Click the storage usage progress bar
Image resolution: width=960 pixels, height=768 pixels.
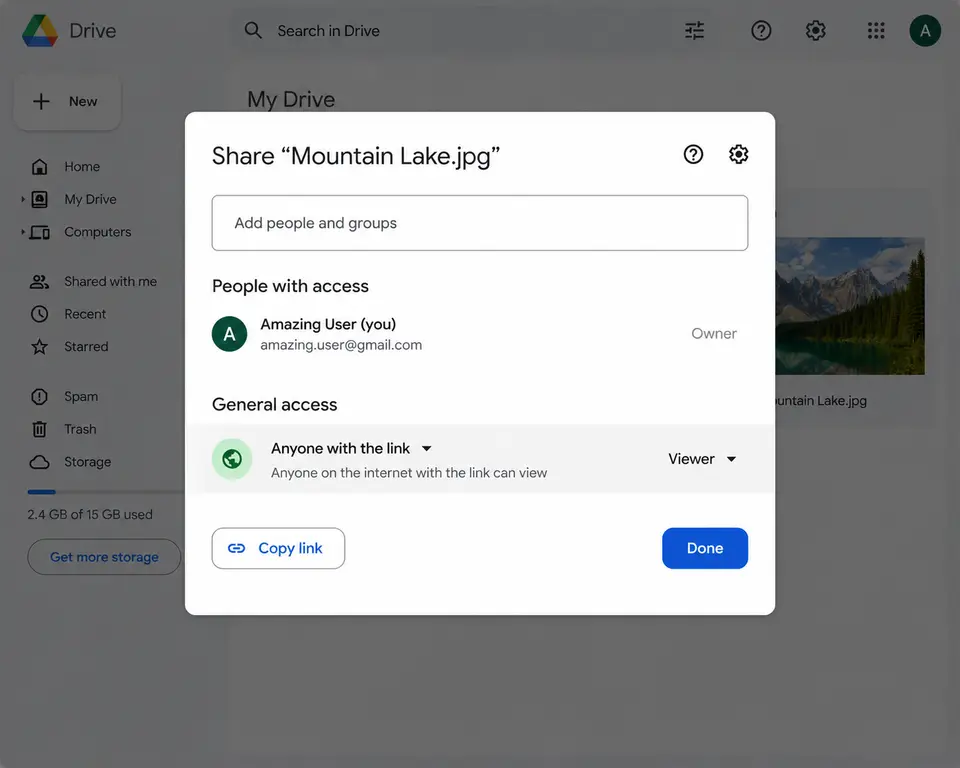pyautogui.click(x=105, y=492)
